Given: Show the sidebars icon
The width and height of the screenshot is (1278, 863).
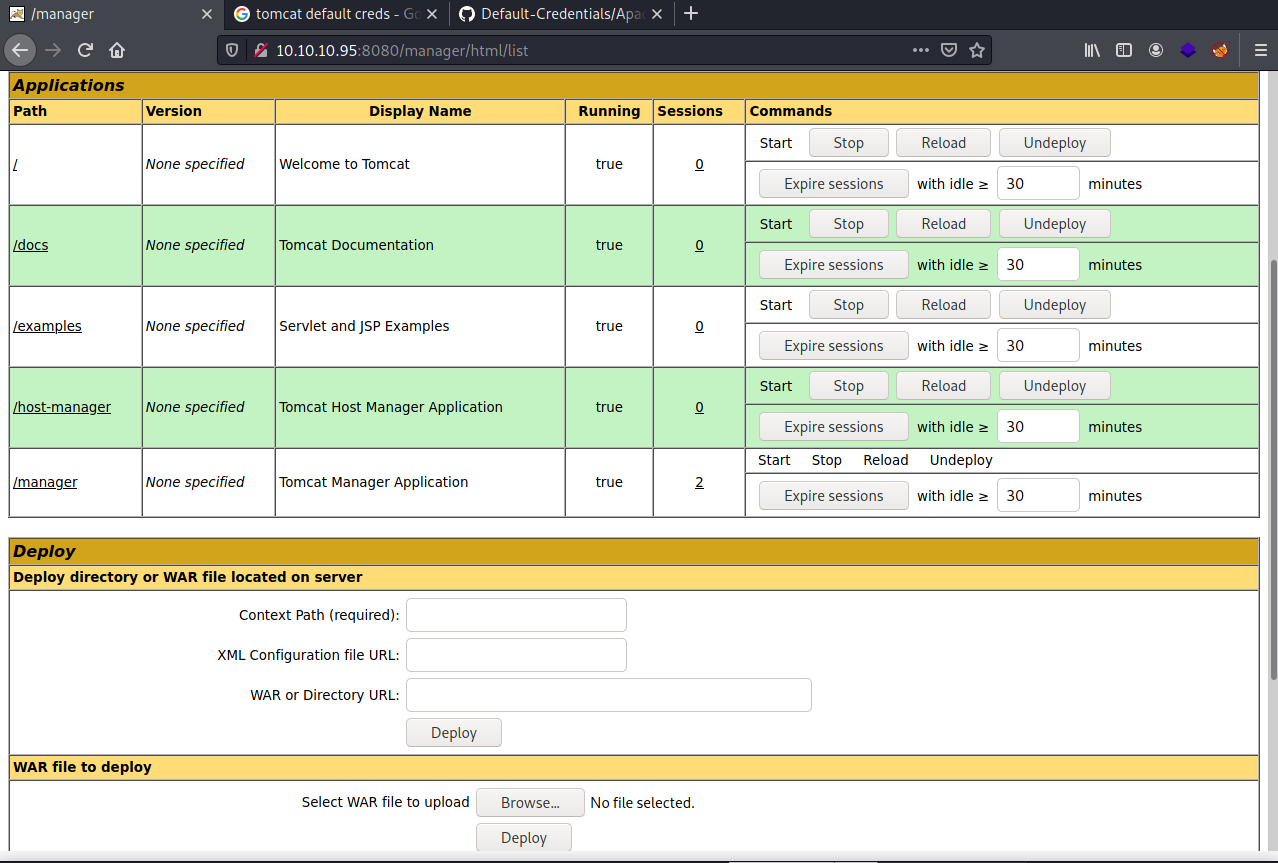Looking at the screenshot, I should (1124, 50).
